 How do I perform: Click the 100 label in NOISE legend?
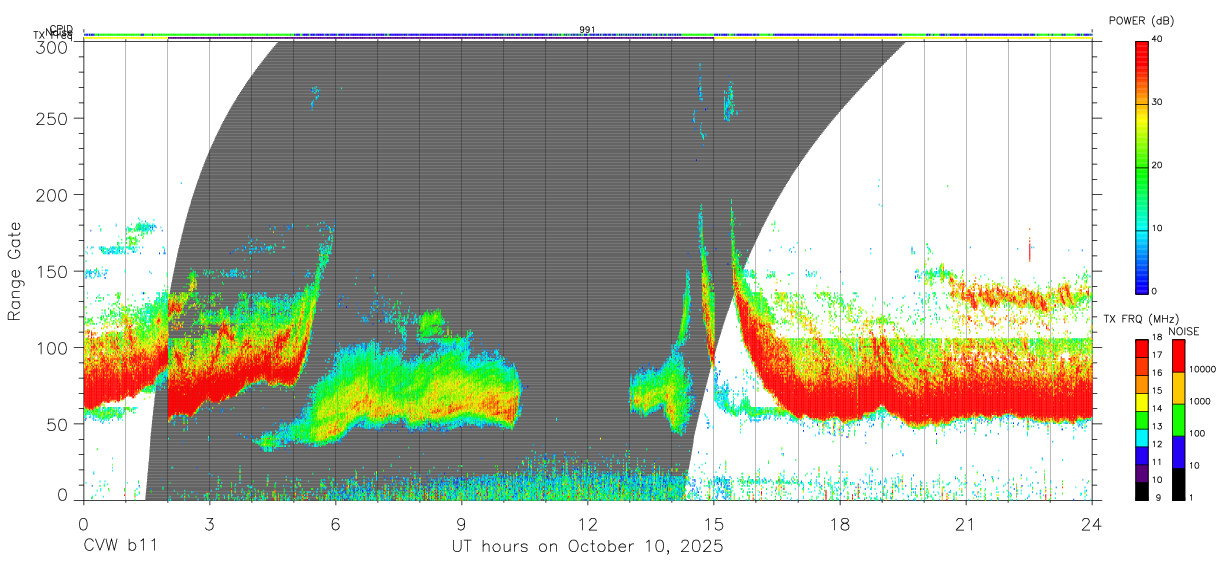click(x=1198, y=433)
